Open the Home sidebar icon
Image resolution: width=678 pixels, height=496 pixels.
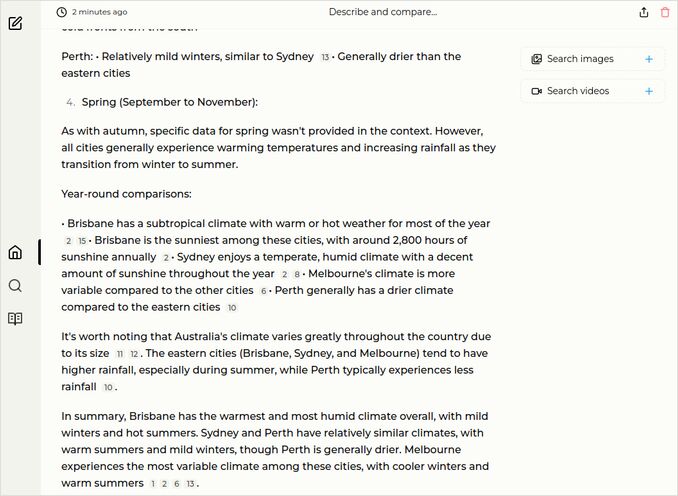15,252
